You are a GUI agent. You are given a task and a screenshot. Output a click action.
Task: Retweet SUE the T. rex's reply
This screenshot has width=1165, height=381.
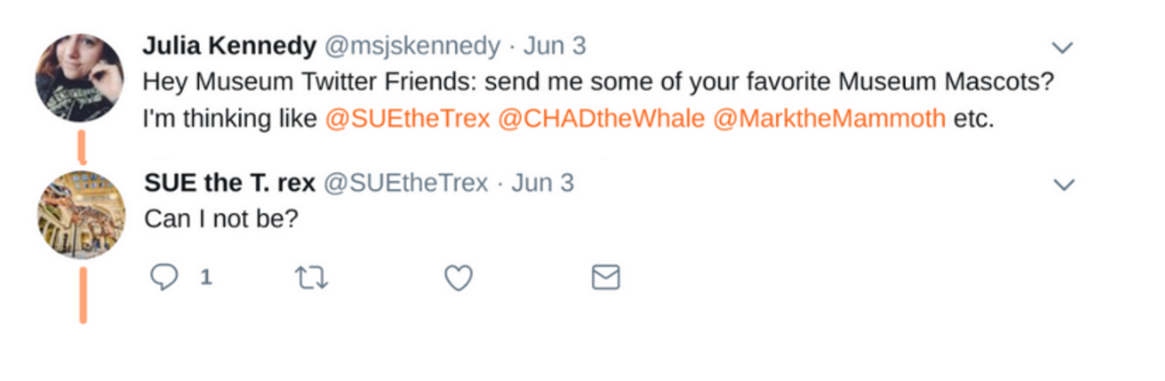[x=312, y=278]
